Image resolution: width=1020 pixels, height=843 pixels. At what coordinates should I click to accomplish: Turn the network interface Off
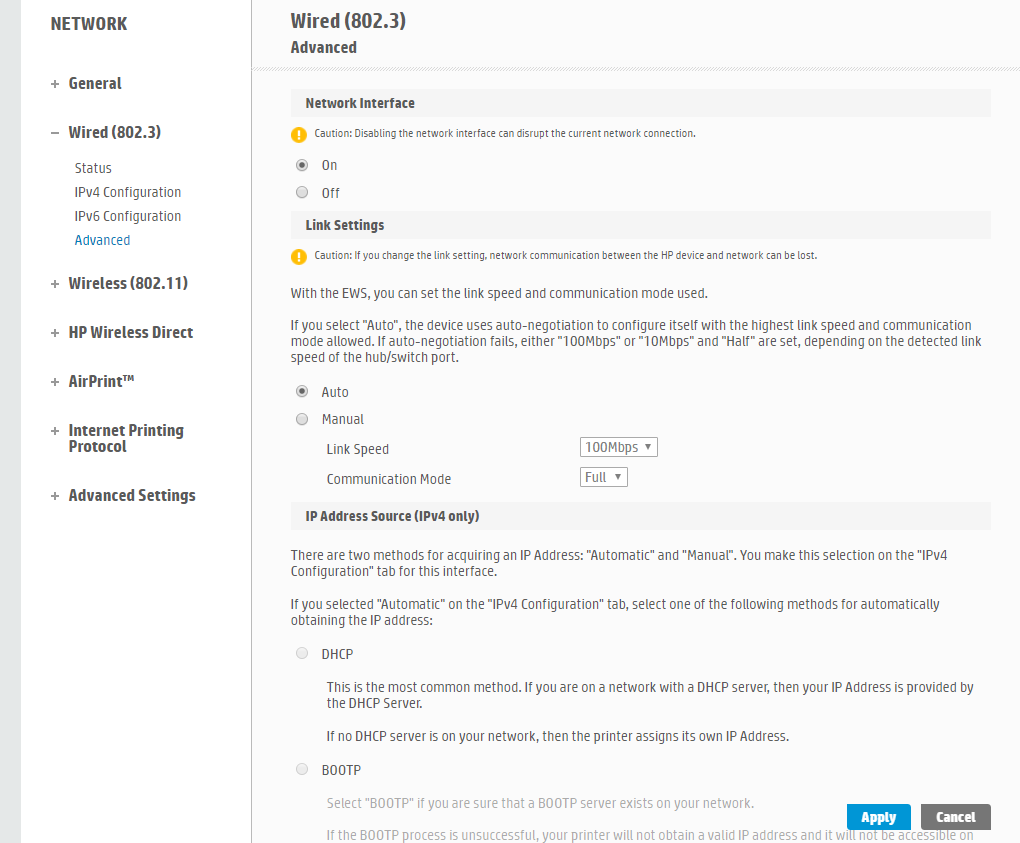[302, 193]
